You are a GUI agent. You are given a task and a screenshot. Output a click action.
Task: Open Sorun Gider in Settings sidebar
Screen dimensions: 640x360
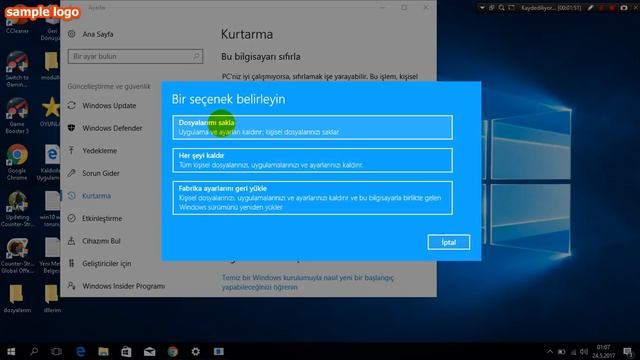click(x=101, y=173)
